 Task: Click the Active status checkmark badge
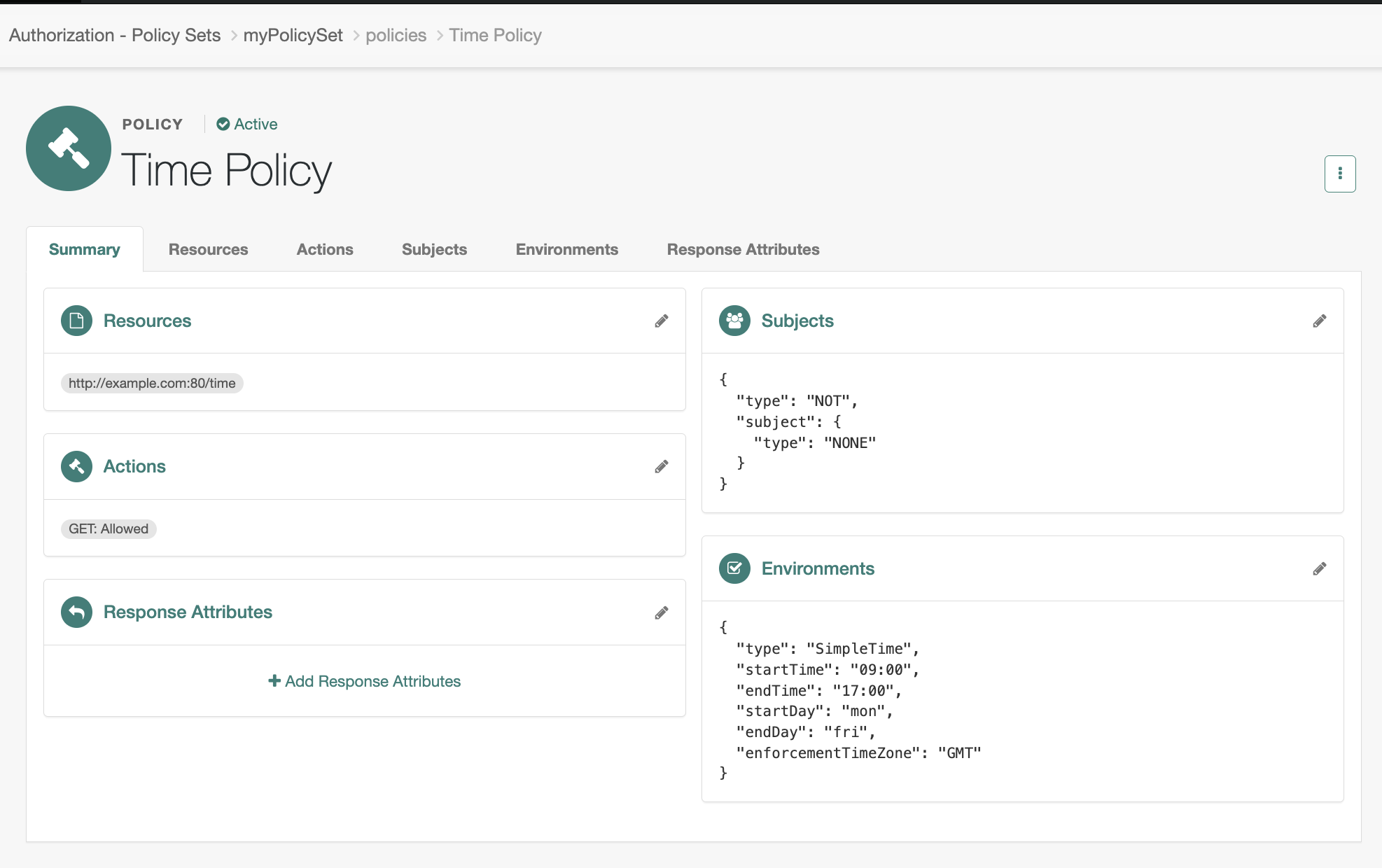click(x=223, y=124)
